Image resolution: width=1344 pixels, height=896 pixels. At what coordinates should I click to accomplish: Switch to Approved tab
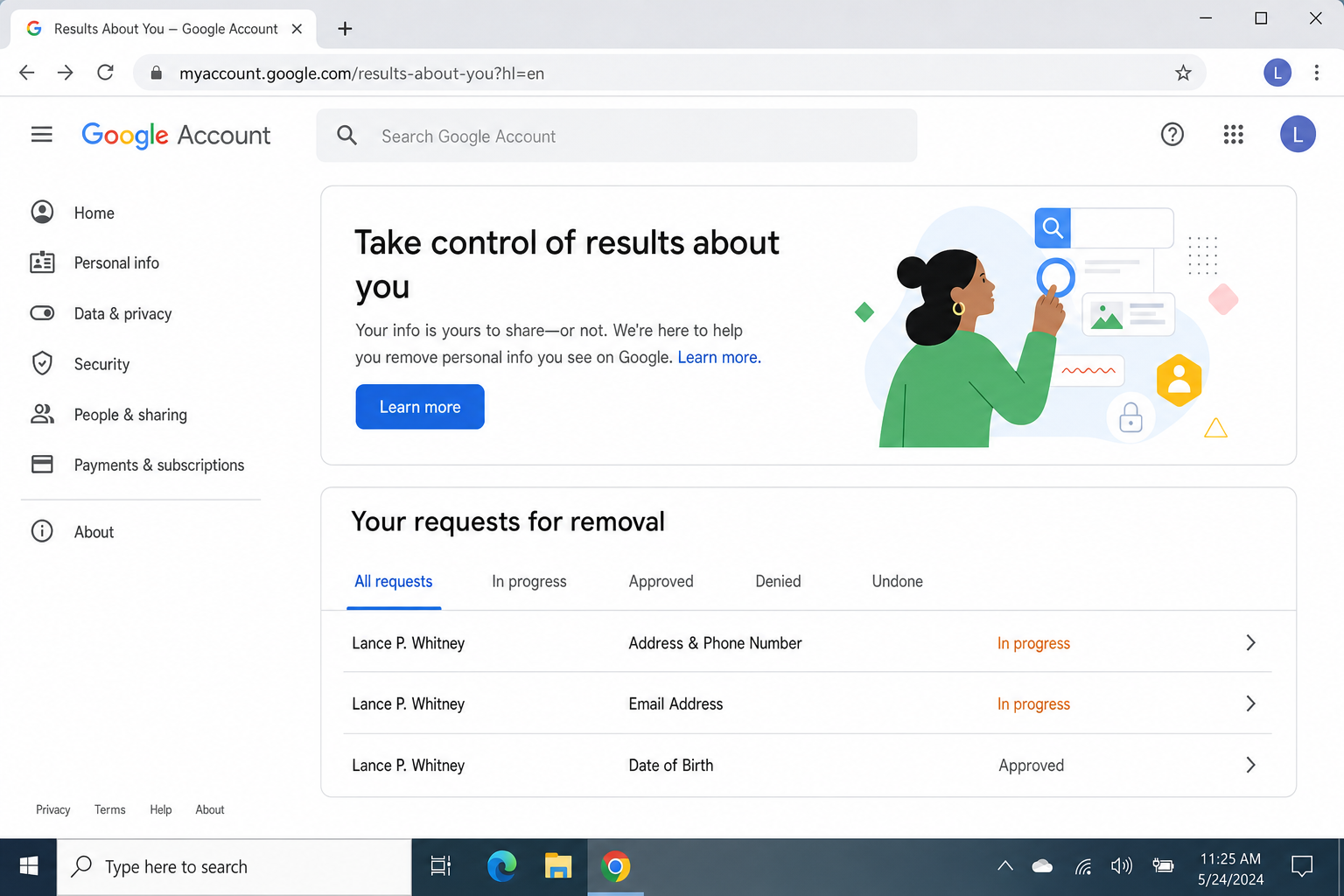(661, 582)
